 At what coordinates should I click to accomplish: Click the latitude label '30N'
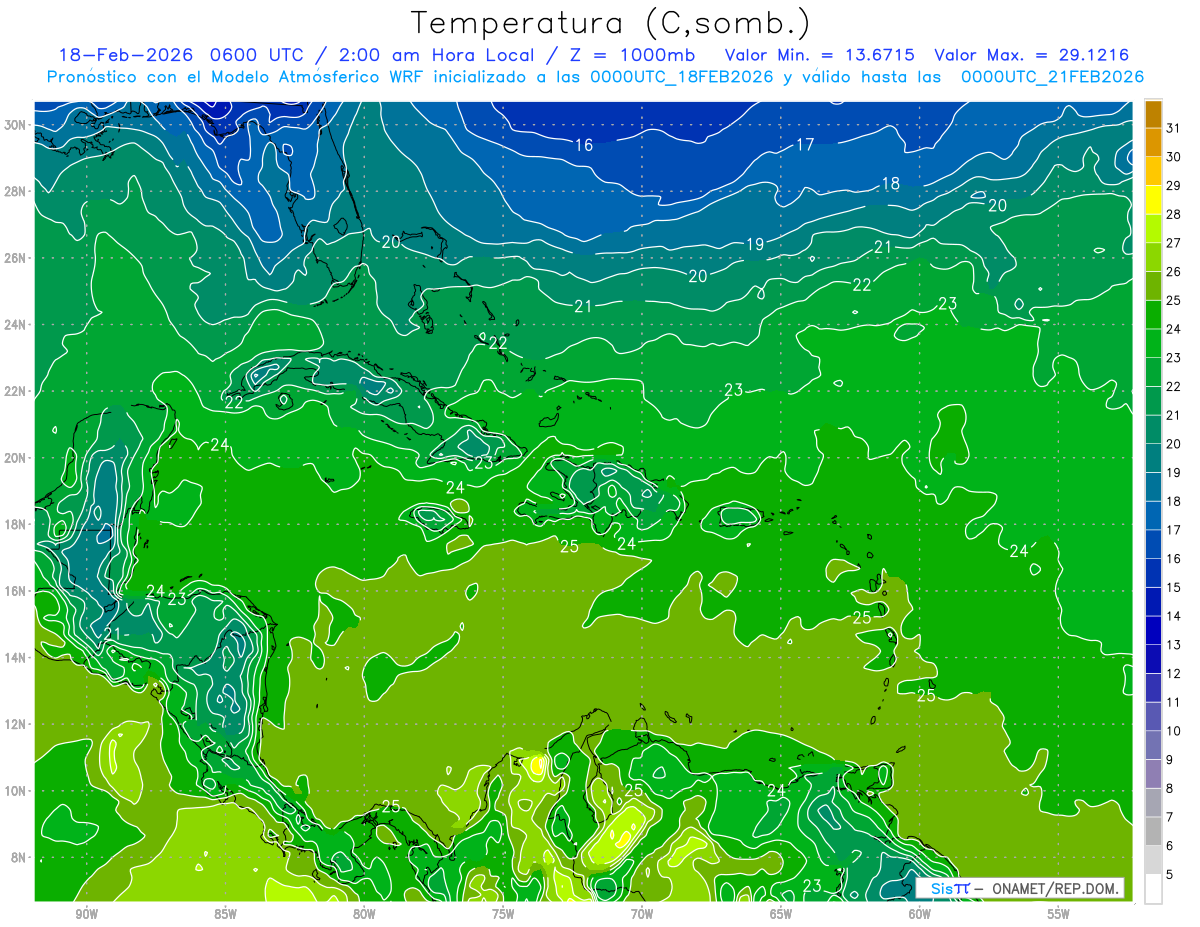coord(16,125)
